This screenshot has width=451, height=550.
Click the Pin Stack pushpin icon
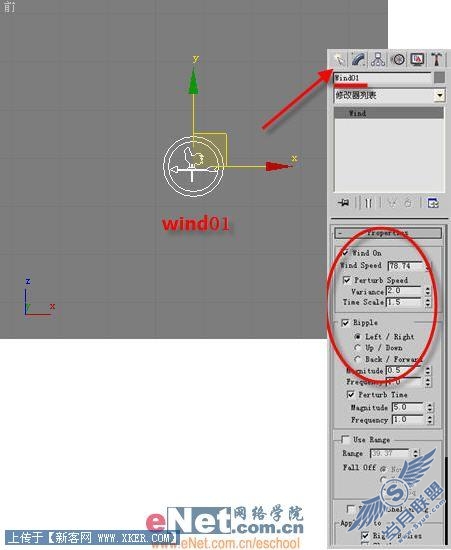pyautogui.click(x=344, y=203)
